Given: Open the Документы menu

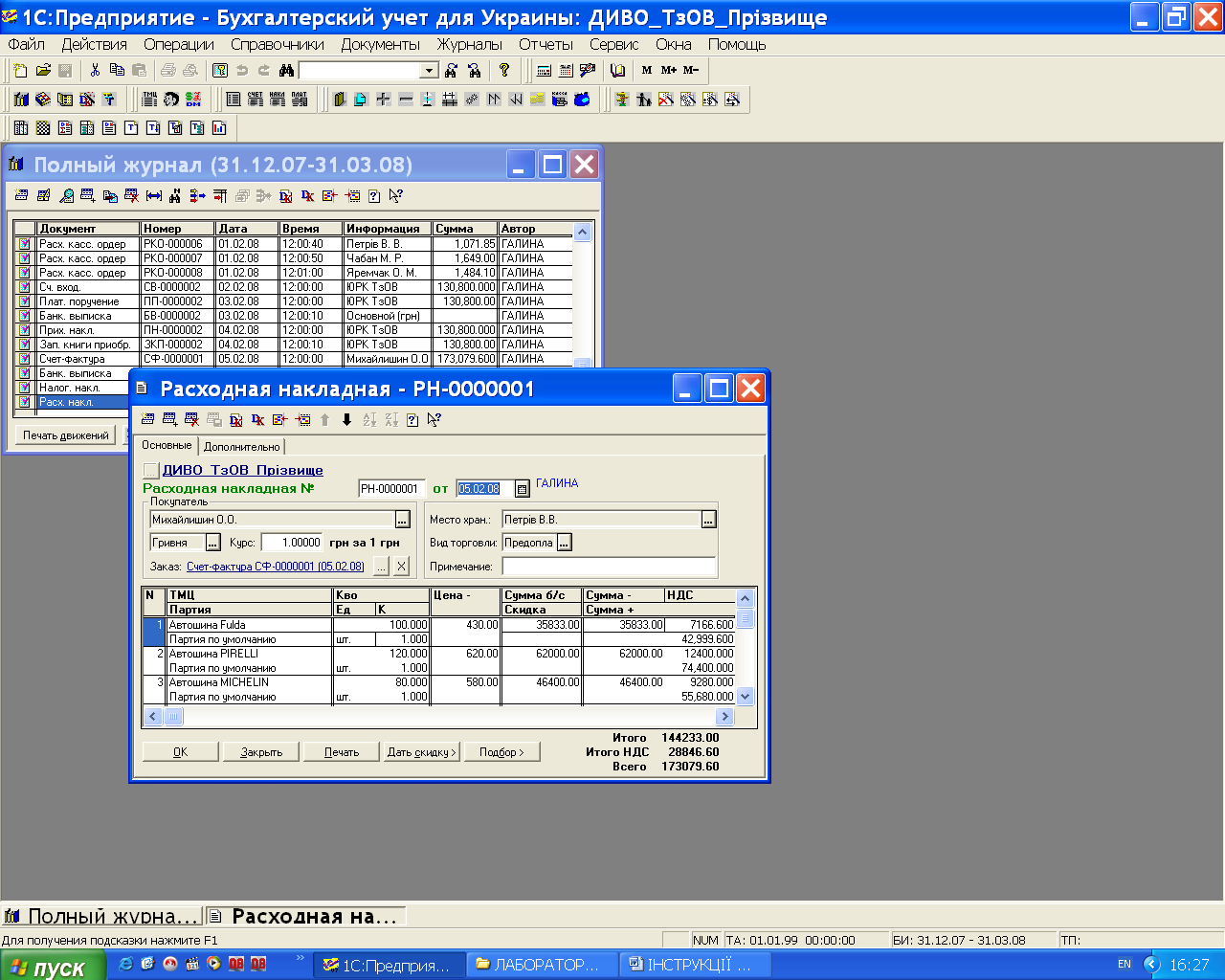Looking at the screenshot, I should [x=381, y=44].
